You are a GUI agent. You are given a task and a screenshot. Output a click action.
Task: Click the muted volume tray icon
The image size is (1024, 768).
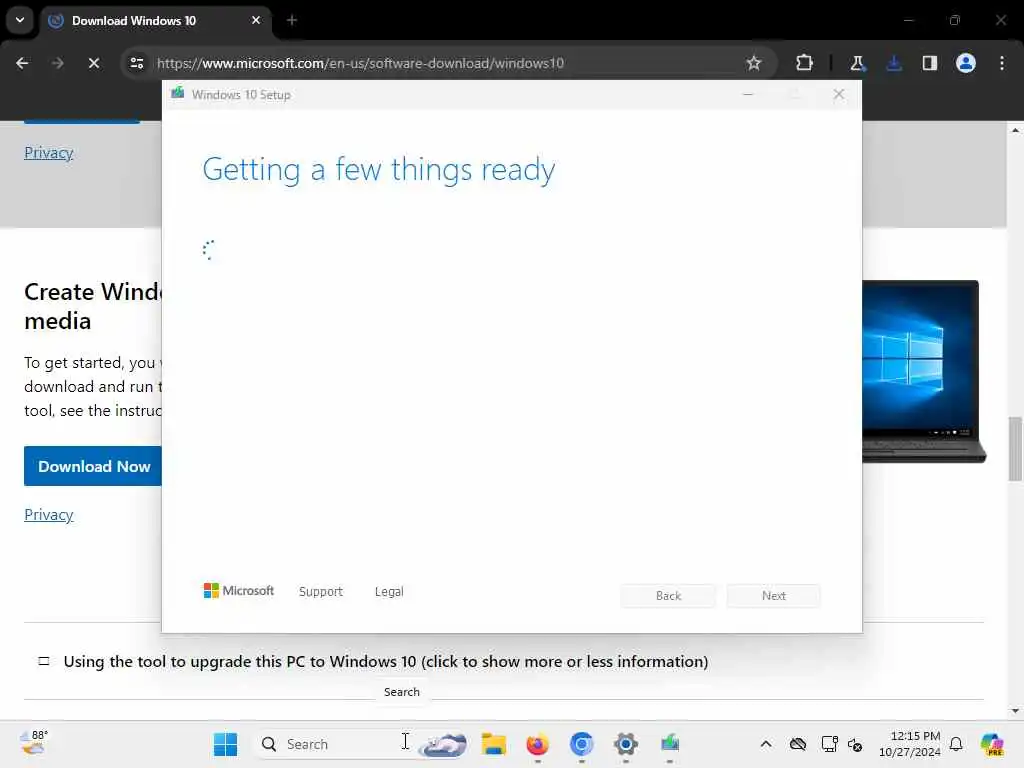pos(855,744)
